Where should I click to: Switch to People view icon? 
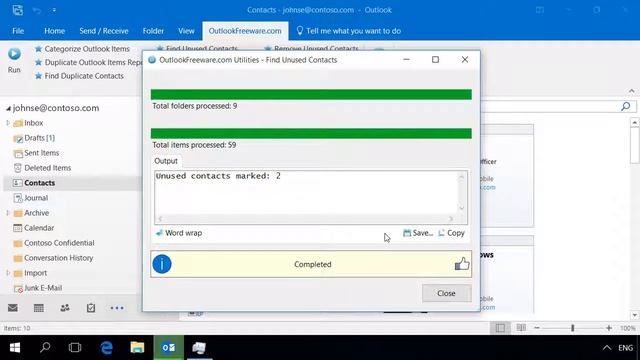point(65,308)
